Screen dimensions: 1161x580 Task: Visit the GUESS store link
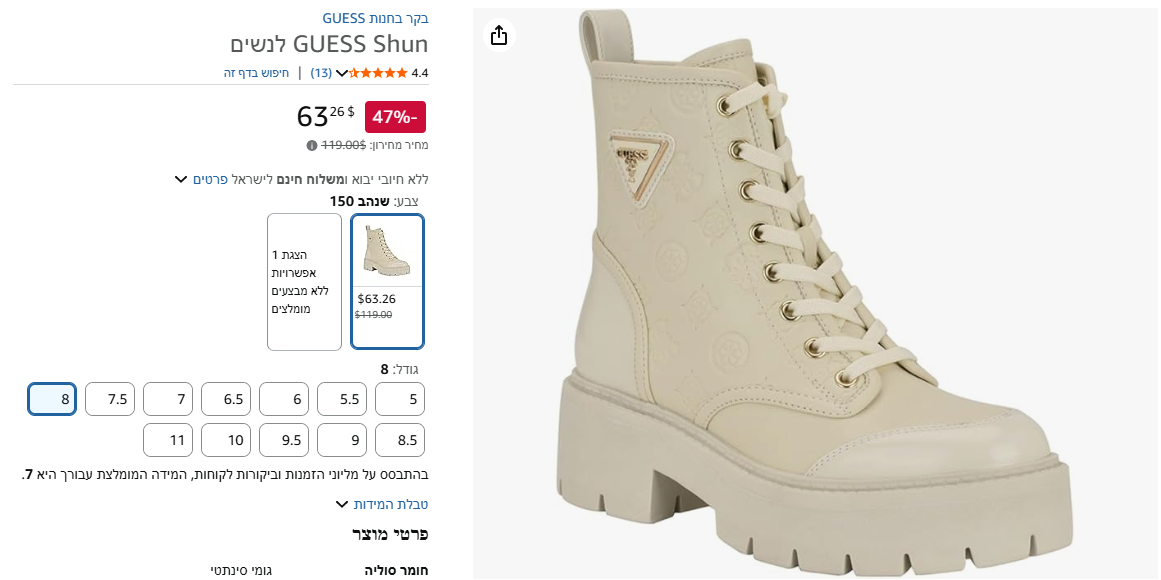375,18
